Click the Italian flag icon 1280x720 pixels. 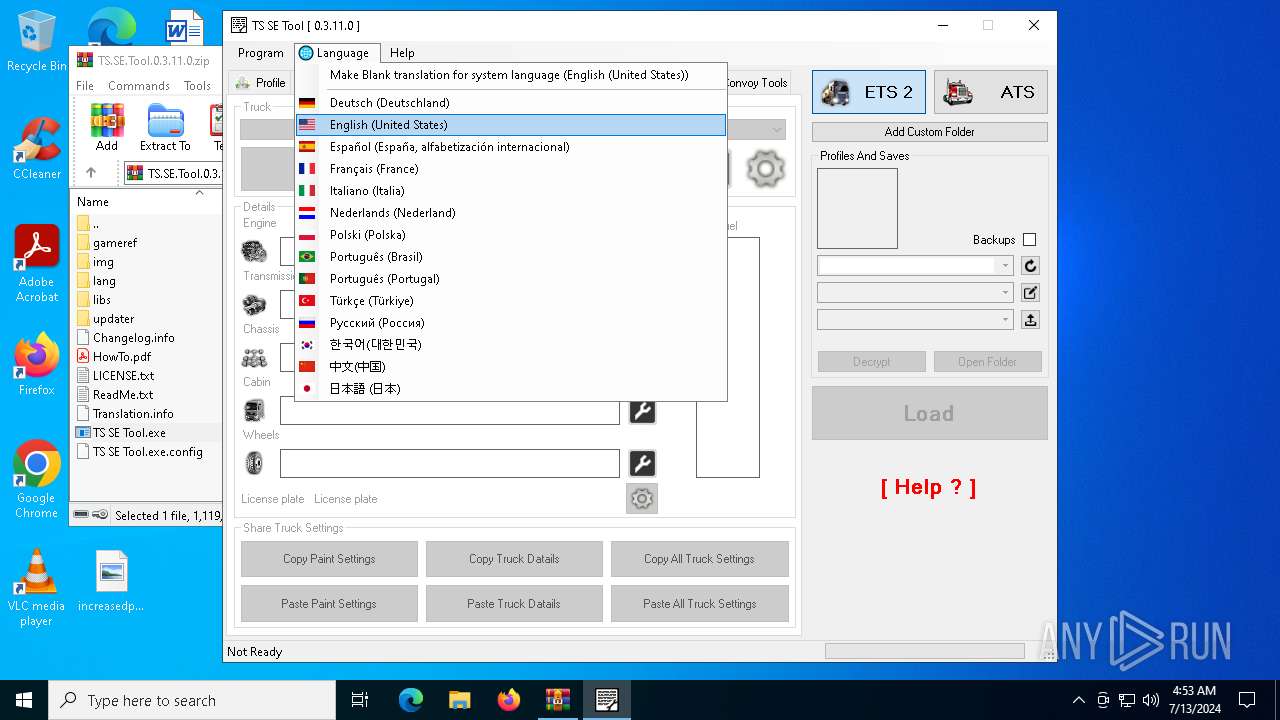[x=307, y=191]
